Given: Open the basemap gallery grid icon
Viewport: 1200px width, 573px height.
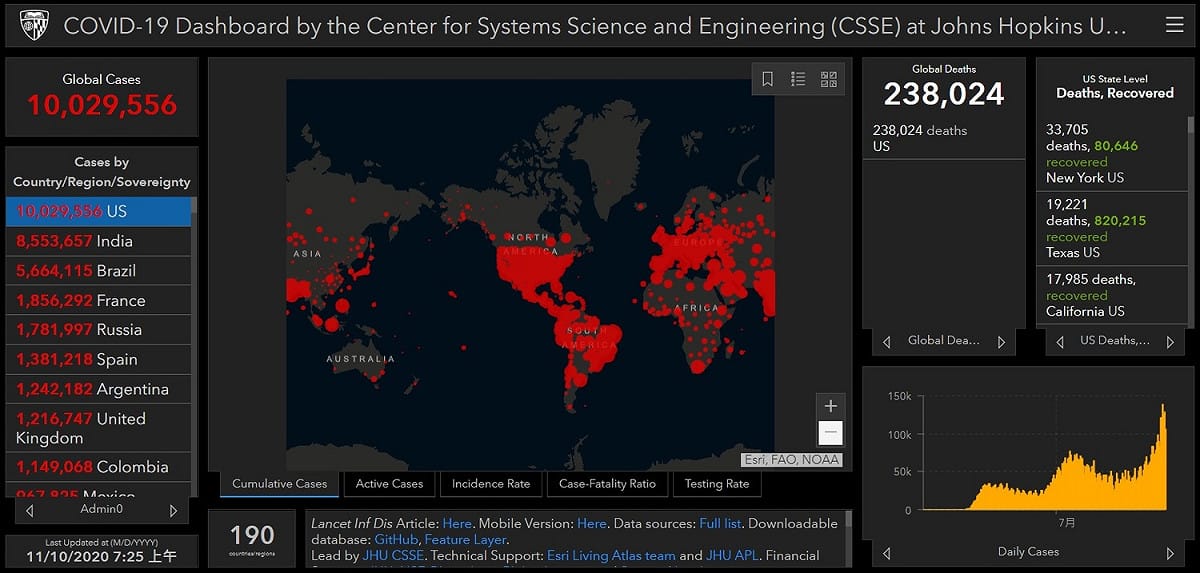Looking at the screenshot, I should tap(829, 79).
